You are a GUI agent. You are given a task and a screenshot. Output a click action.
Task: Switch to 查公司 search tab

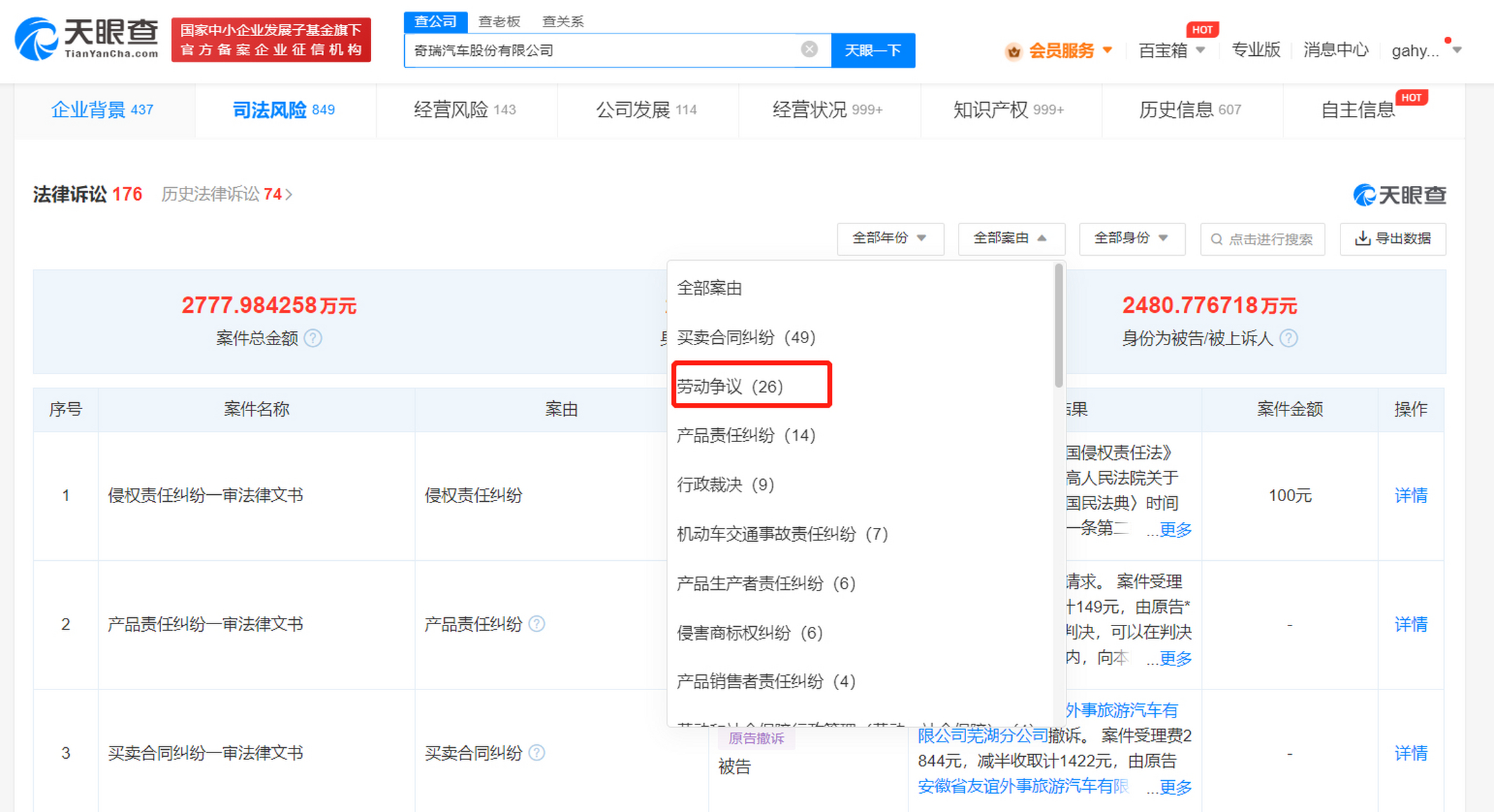click(435, 22)
